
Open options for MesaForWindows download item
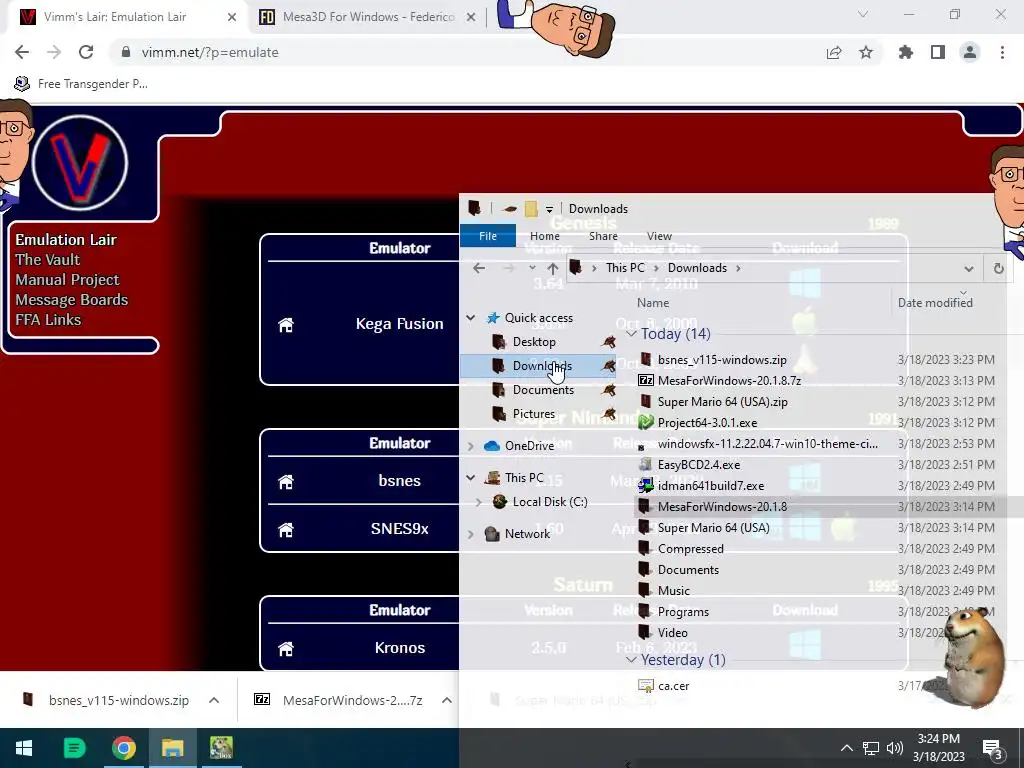point(447,700)
